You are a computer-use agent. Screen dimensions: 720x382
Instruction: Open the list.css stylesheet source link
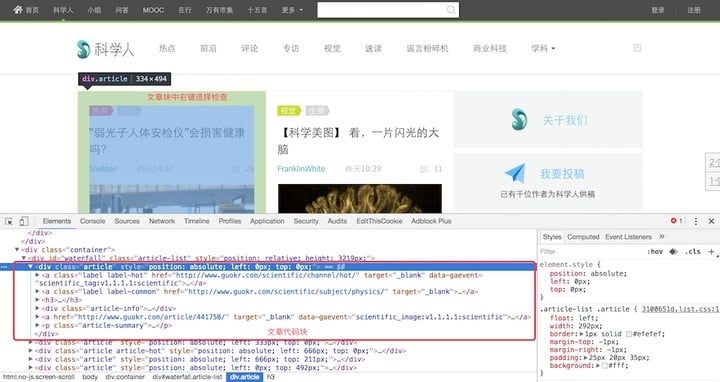tap(680, 309)
